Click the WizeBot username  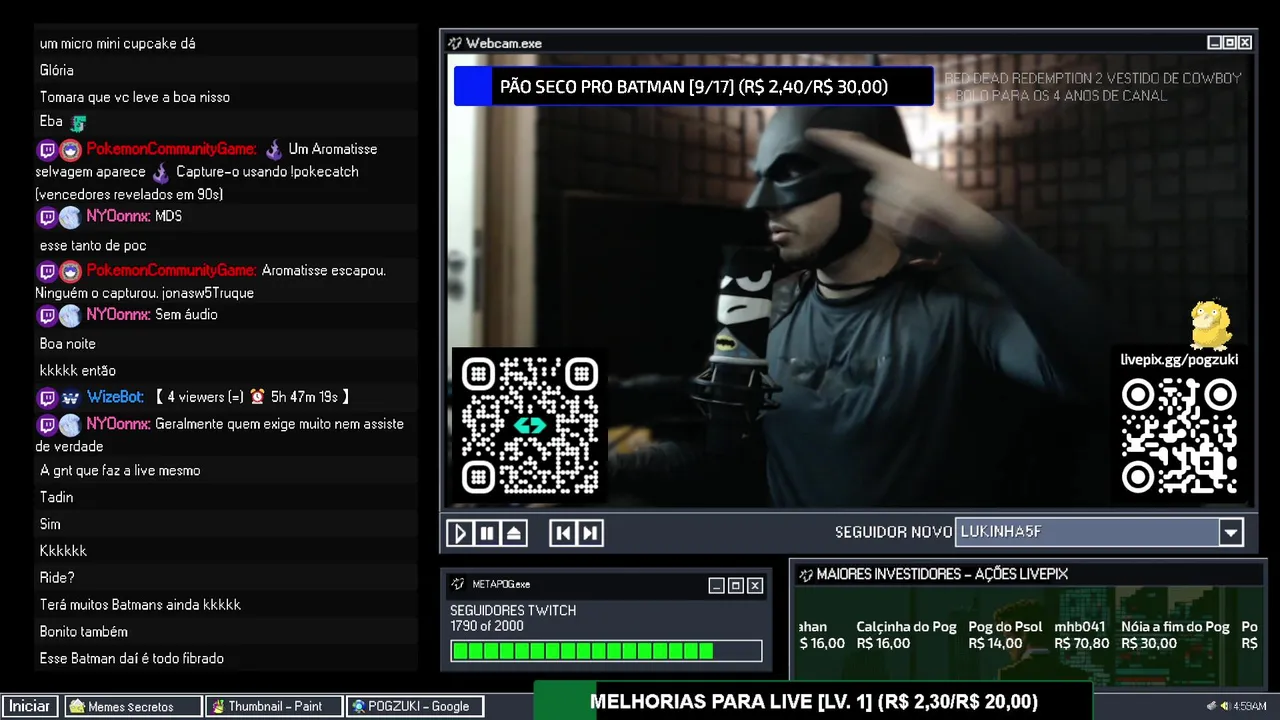(x=114, y=397)
